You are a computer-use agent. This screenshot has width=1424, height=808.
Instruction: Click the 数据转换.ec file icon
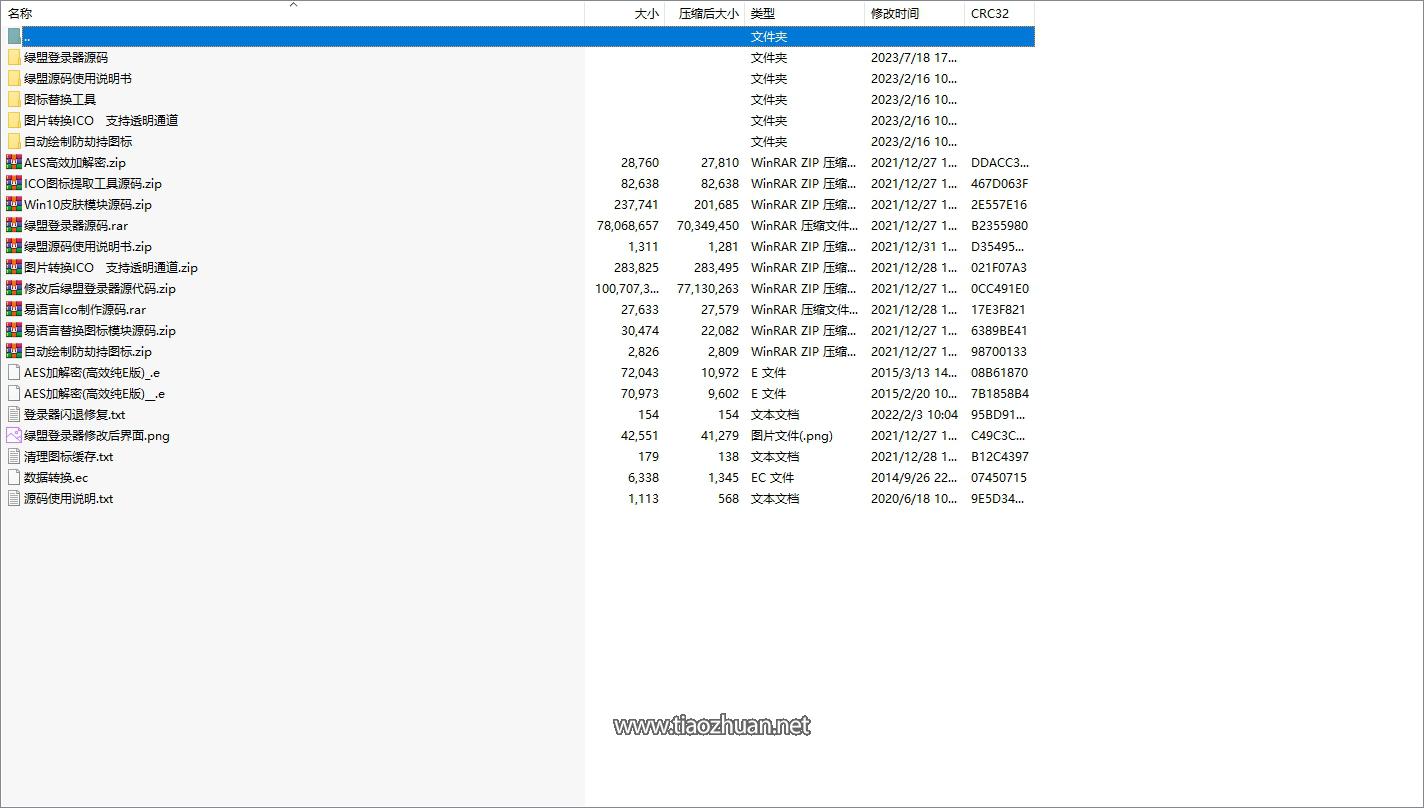pos(13,477)
